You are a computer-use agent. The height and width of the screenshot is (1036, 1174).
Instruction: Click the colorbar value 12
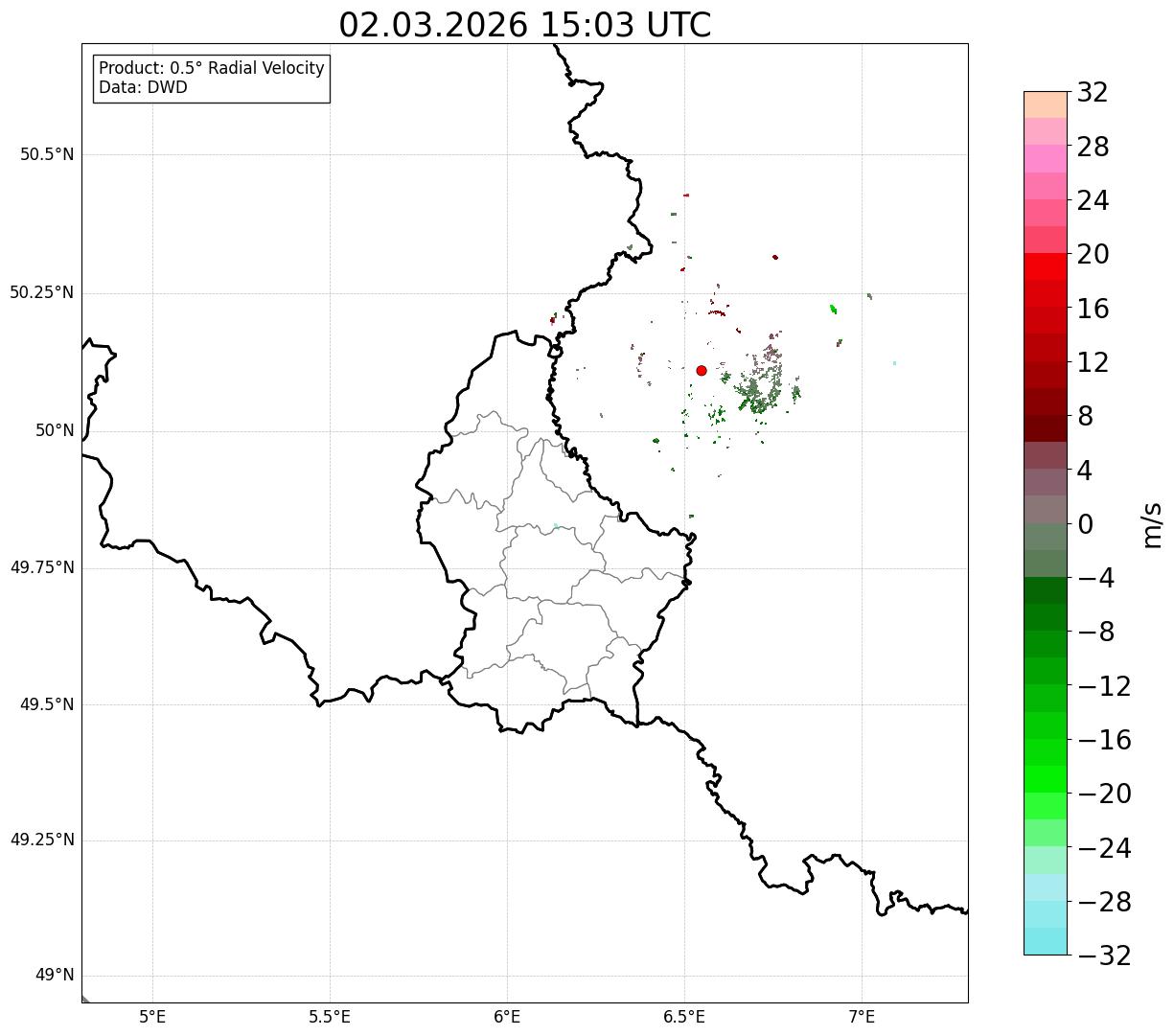coord(1093,362)
